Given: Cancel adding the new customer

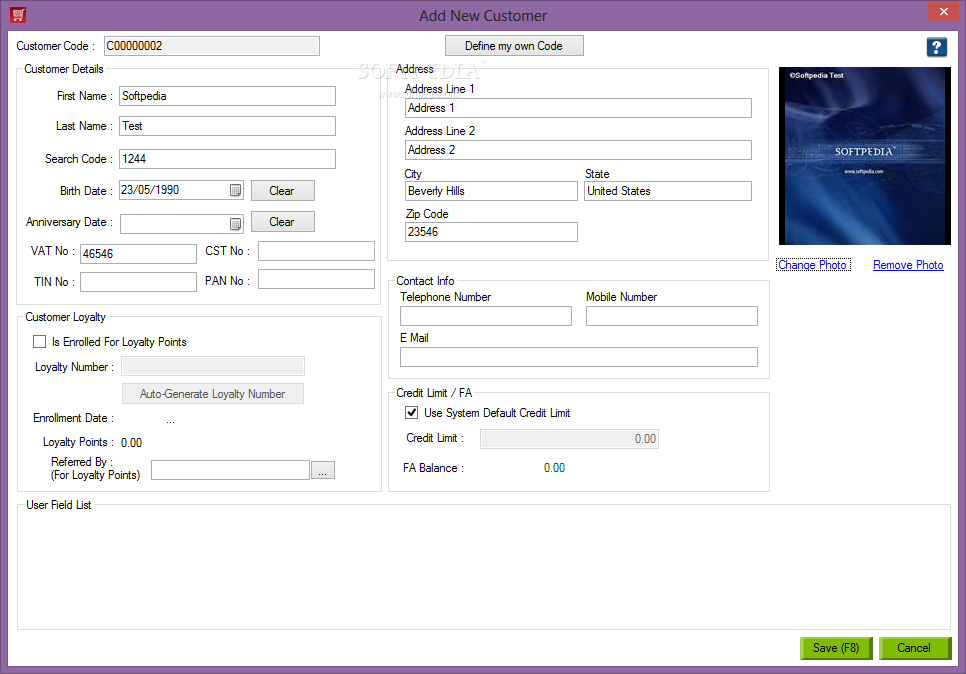Looking at the screenshot, I should click(914, 648).
